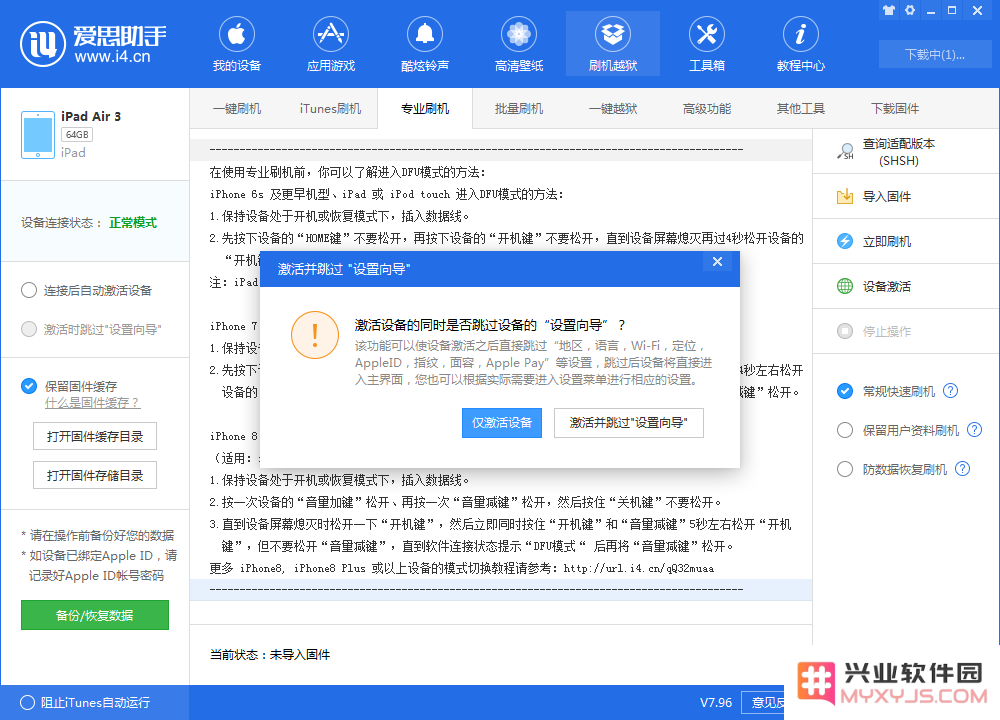
Task: Open 刷机越狱 flash and jailbreak section
Action: (x=613, y=44)
